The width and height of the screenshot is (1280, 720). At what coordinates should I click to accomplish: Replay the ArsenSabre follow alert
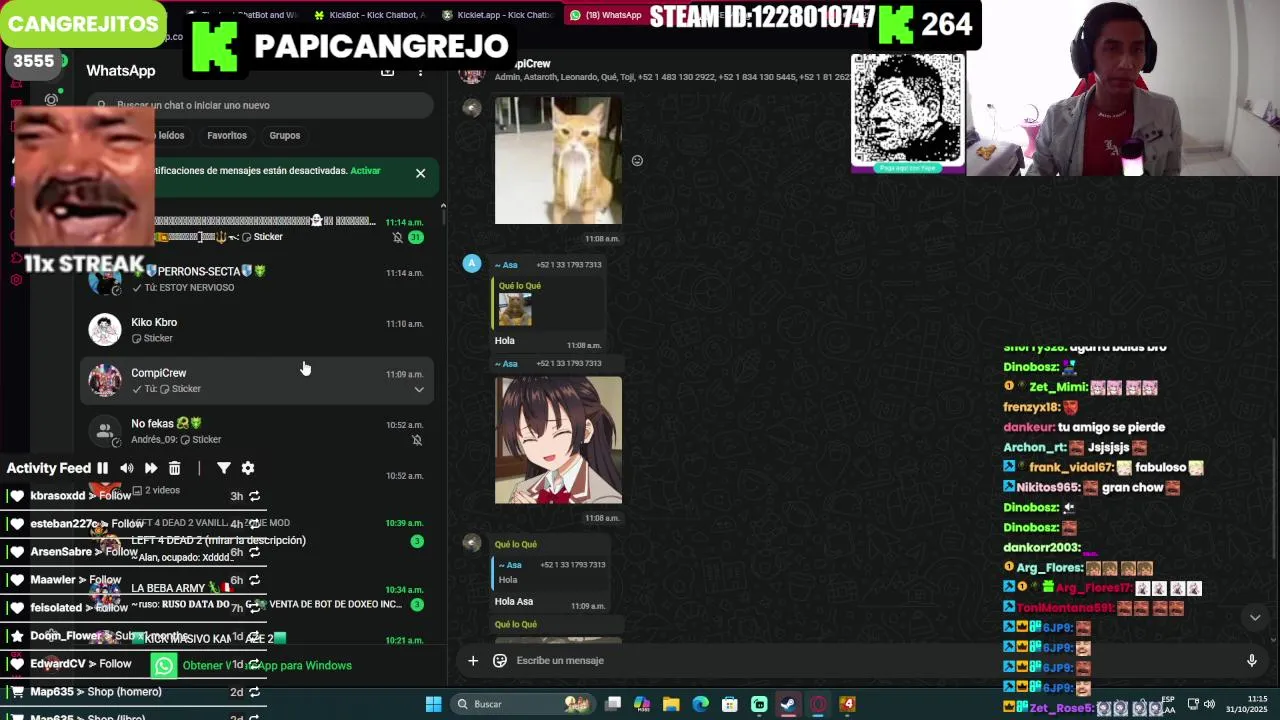pyautogui.click(x=254, y=552)
